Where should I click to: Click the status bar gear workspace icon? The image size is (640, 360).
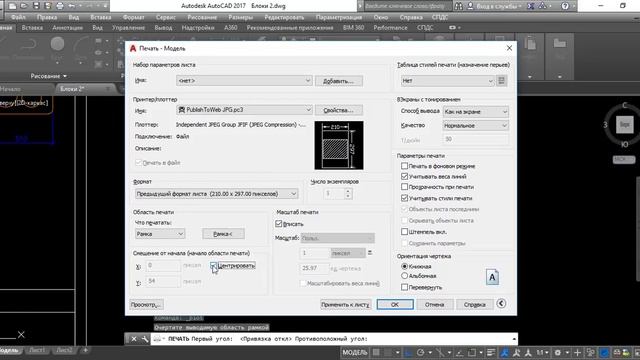[x=558, y=352]
